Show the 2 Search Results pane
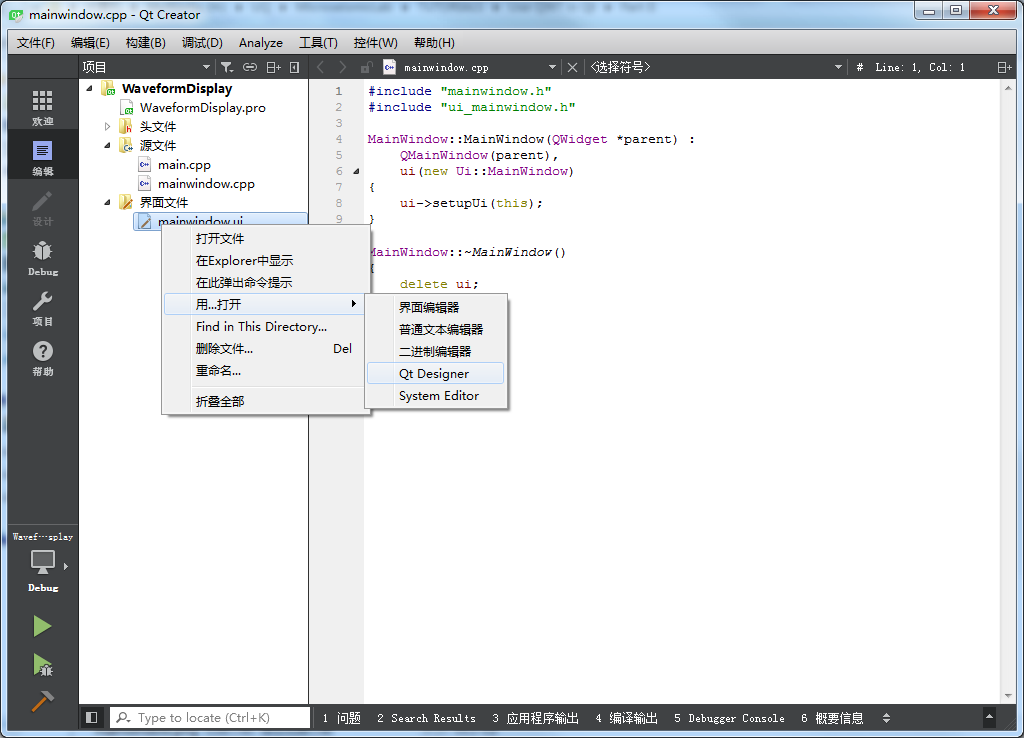The height and width of the screenshot is (738, 1024). coord(426,718)
